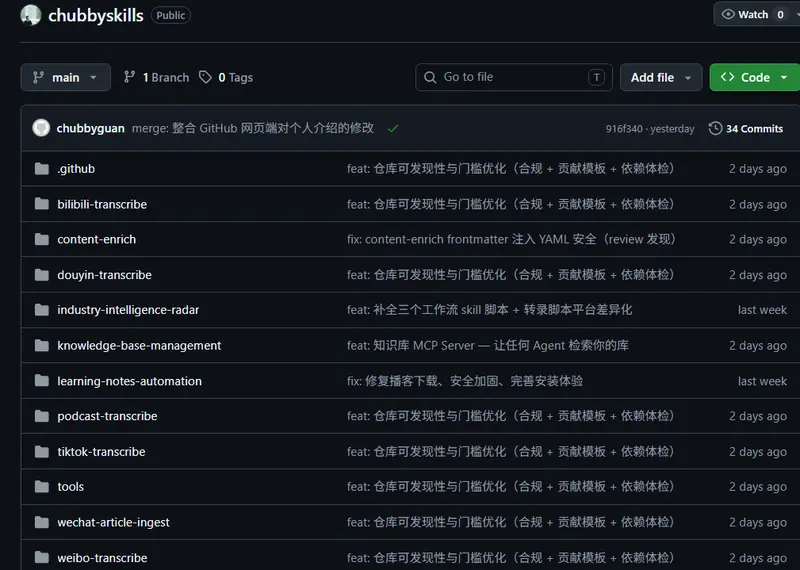Focus the Go to file search field
Viewport: 800px width, 570px height.
coord(514,77)
